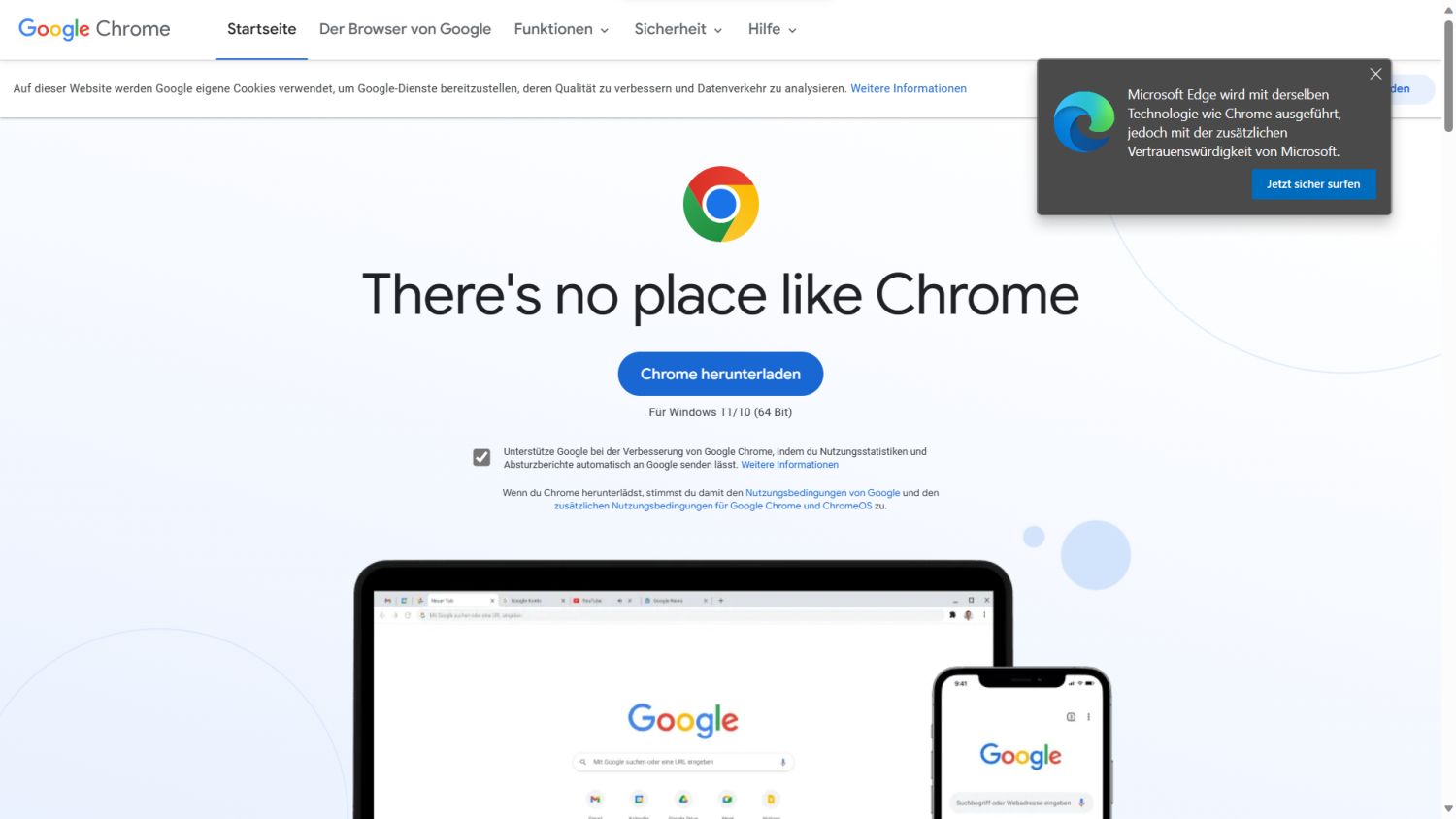
Task: Expand the Sicherheit dropdown menu
Action: tap(678, 29)
